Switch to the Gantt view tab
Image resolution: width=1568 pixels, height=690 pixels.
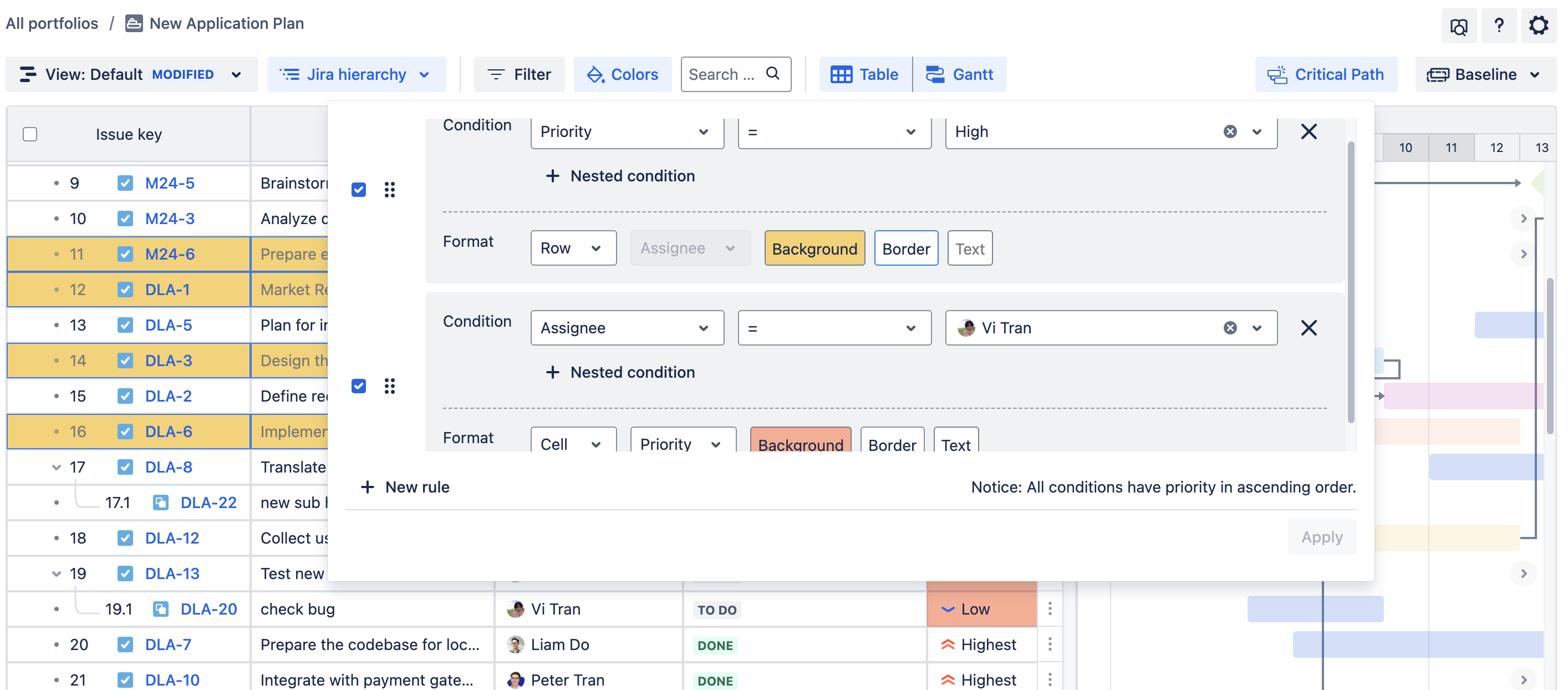coord(960,74)
